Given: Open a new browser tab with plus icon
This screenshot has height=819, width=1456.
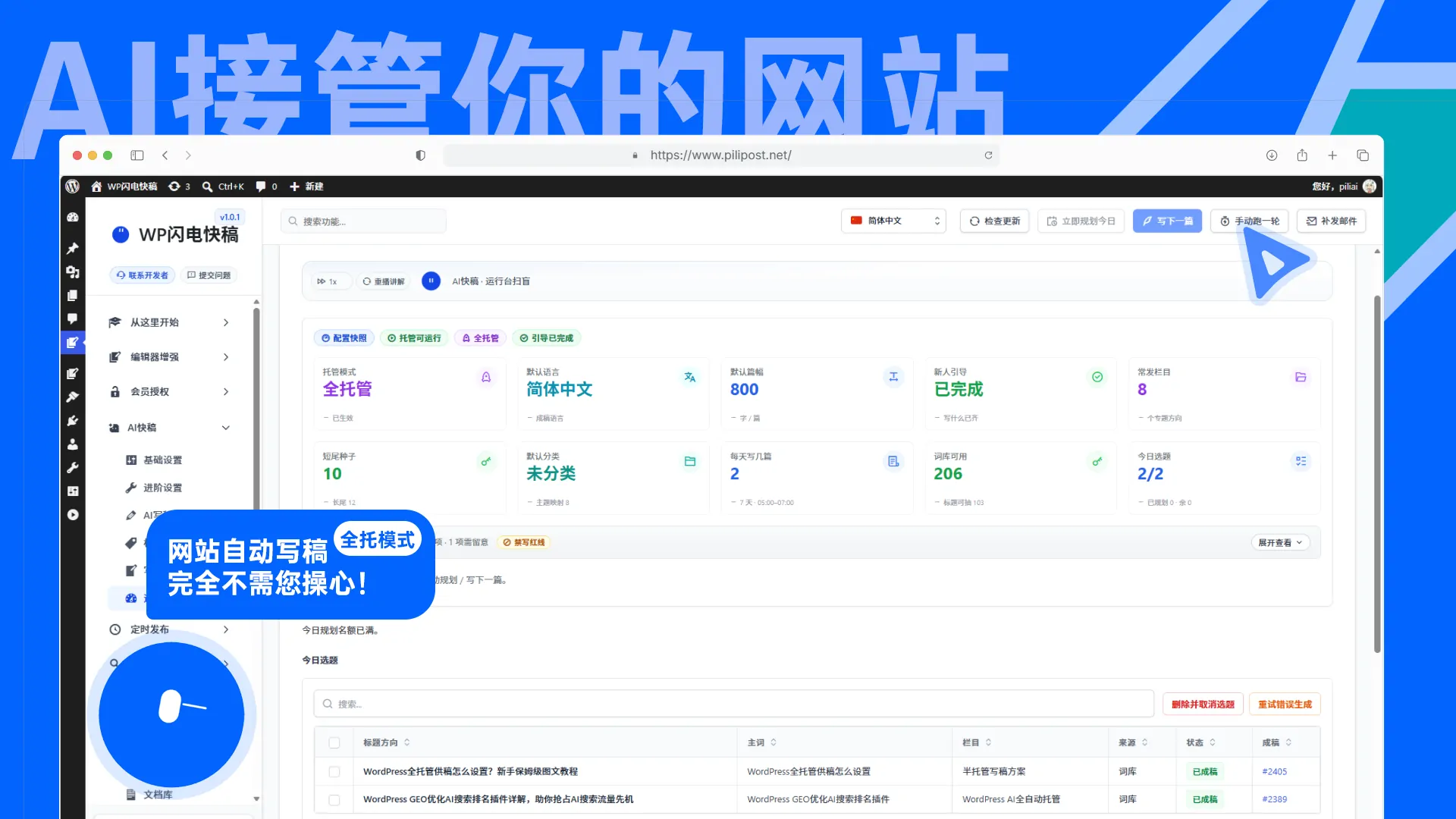Looking at the screenshot, I should pyautogui.click(x=1332, y=155).
